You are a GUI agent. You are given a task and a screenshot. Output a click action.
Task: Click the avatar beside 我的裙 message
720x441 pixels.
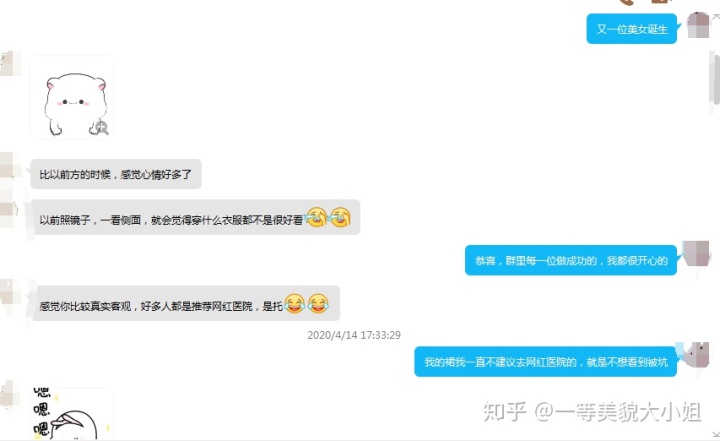coord(696,354)
